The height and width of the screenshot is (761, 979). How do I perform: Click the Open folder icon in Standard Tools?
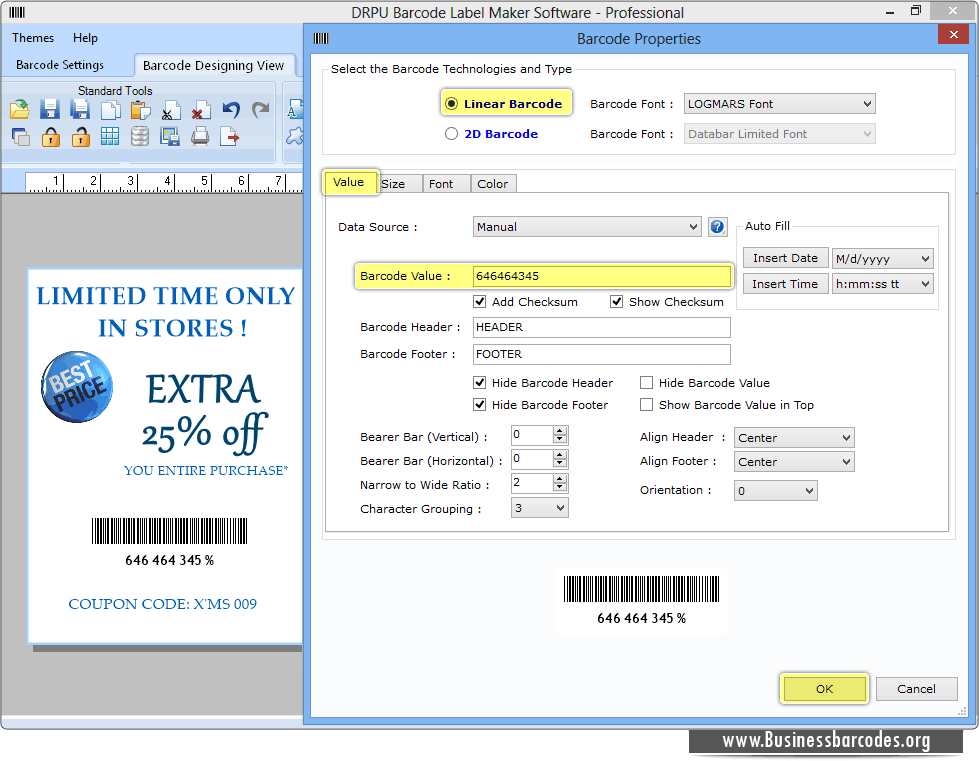coord(19,109)
